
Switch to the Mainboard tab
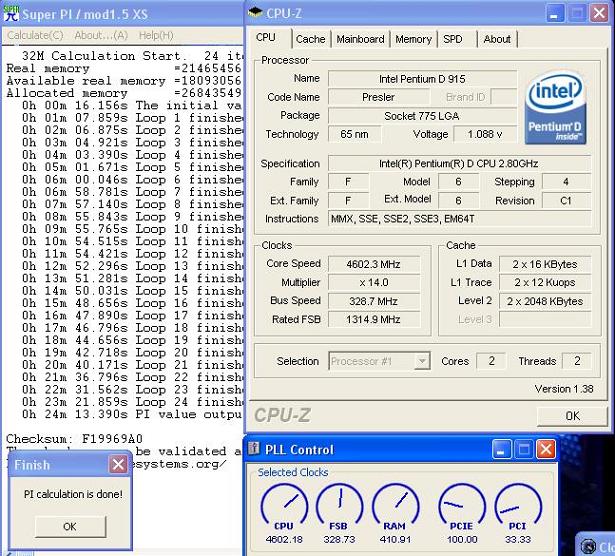click(360, 39)
